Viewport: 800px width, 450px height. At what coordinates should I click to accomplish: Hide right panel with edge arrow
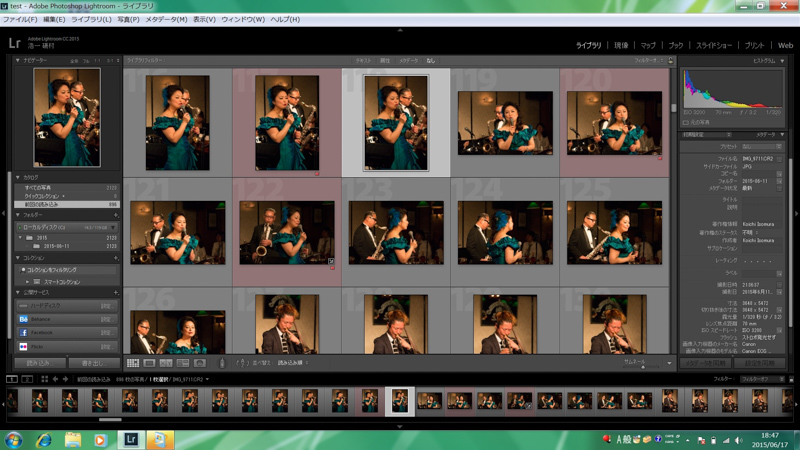[x=796, y=213]
